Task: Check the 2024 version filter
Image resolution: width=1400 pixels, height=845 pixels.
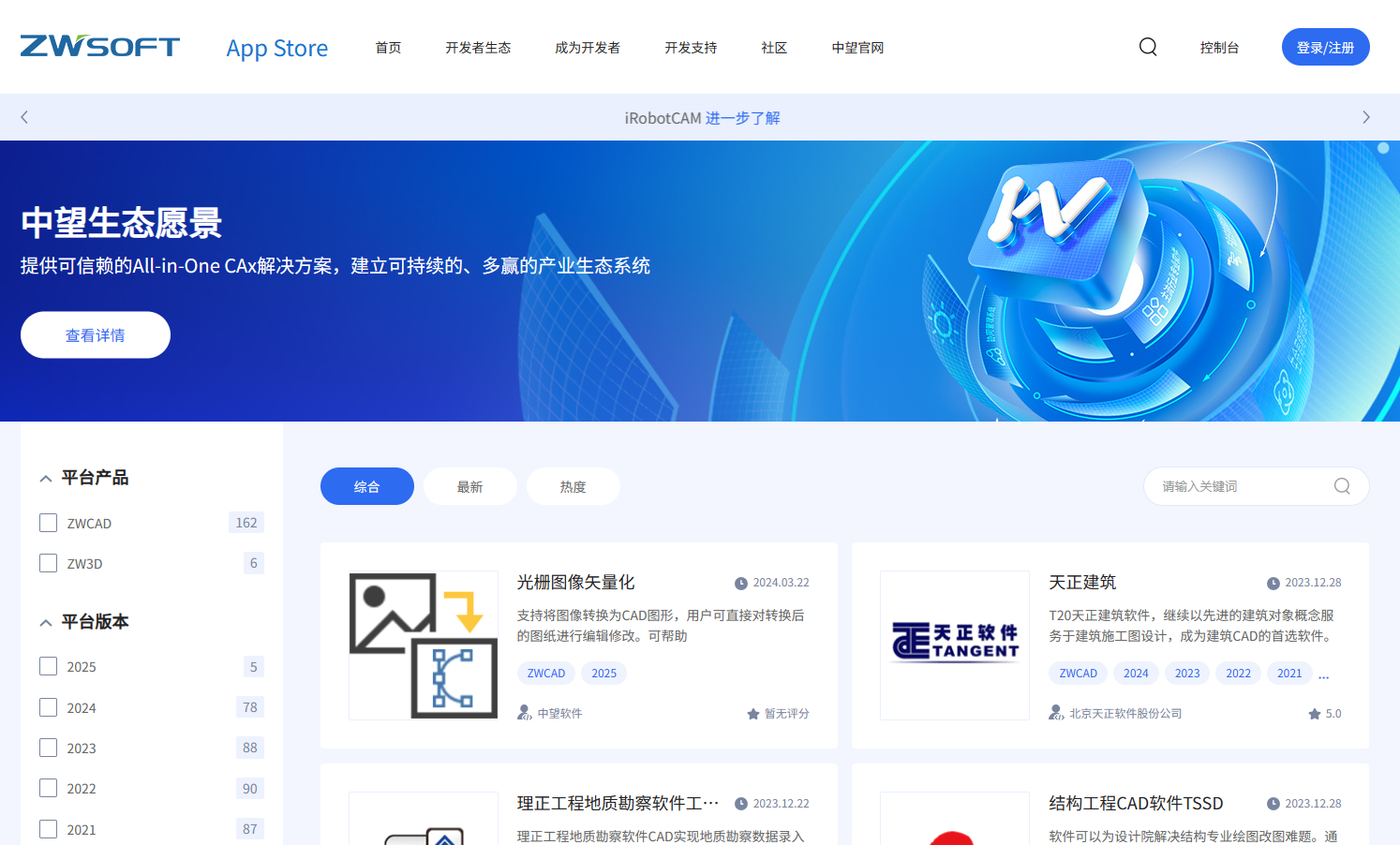Action: 49,707
